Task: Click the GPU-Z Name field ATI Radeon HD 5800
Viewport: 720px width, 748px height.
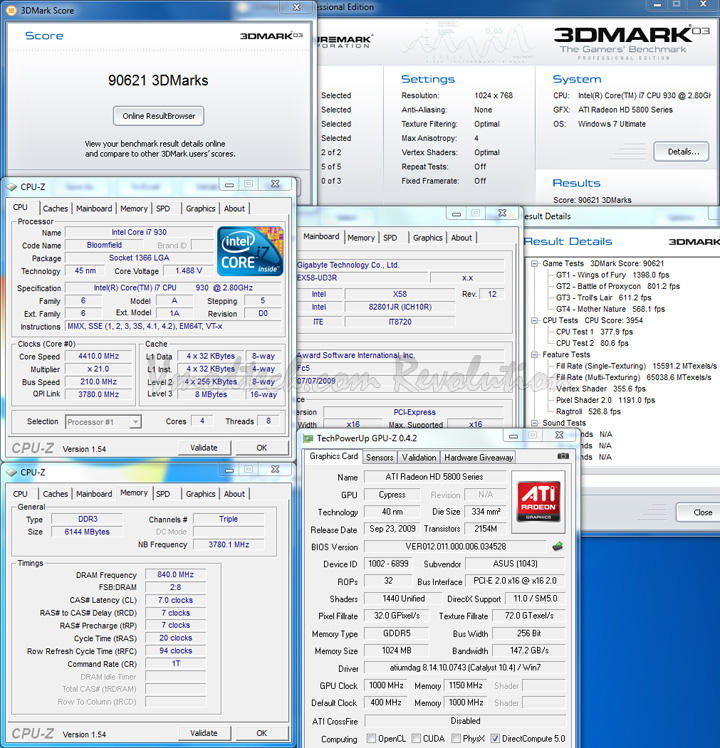Action: coord(434,477)
